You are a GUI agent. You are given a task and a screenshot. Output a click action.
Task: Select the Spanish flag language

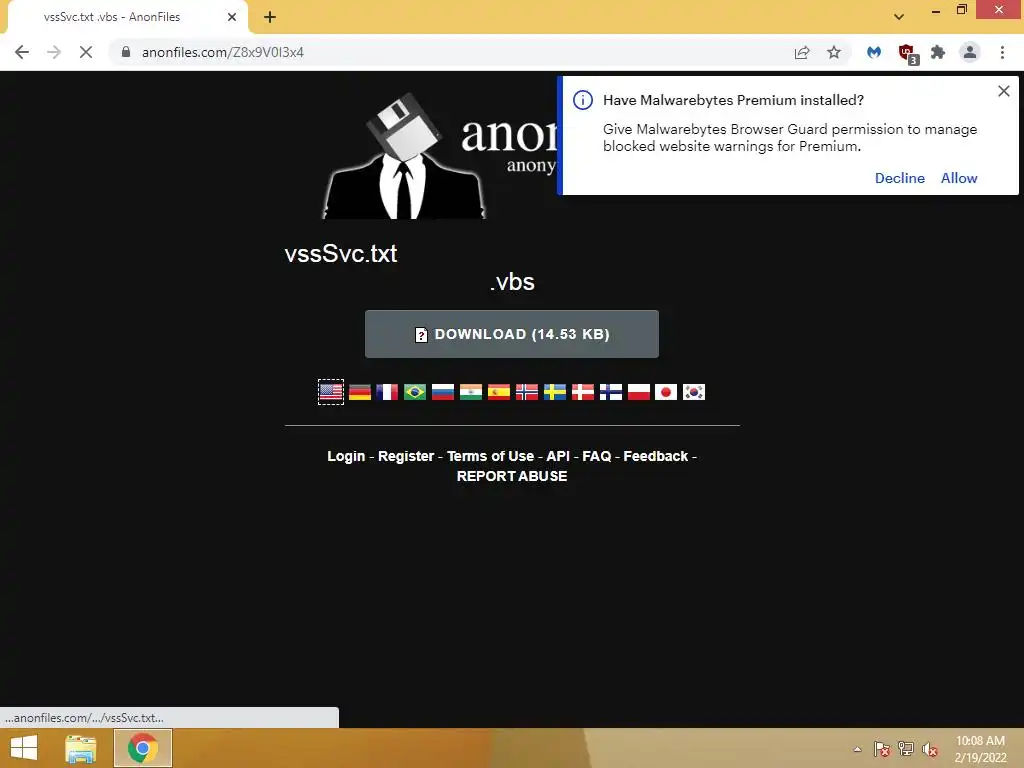point(499,392)
